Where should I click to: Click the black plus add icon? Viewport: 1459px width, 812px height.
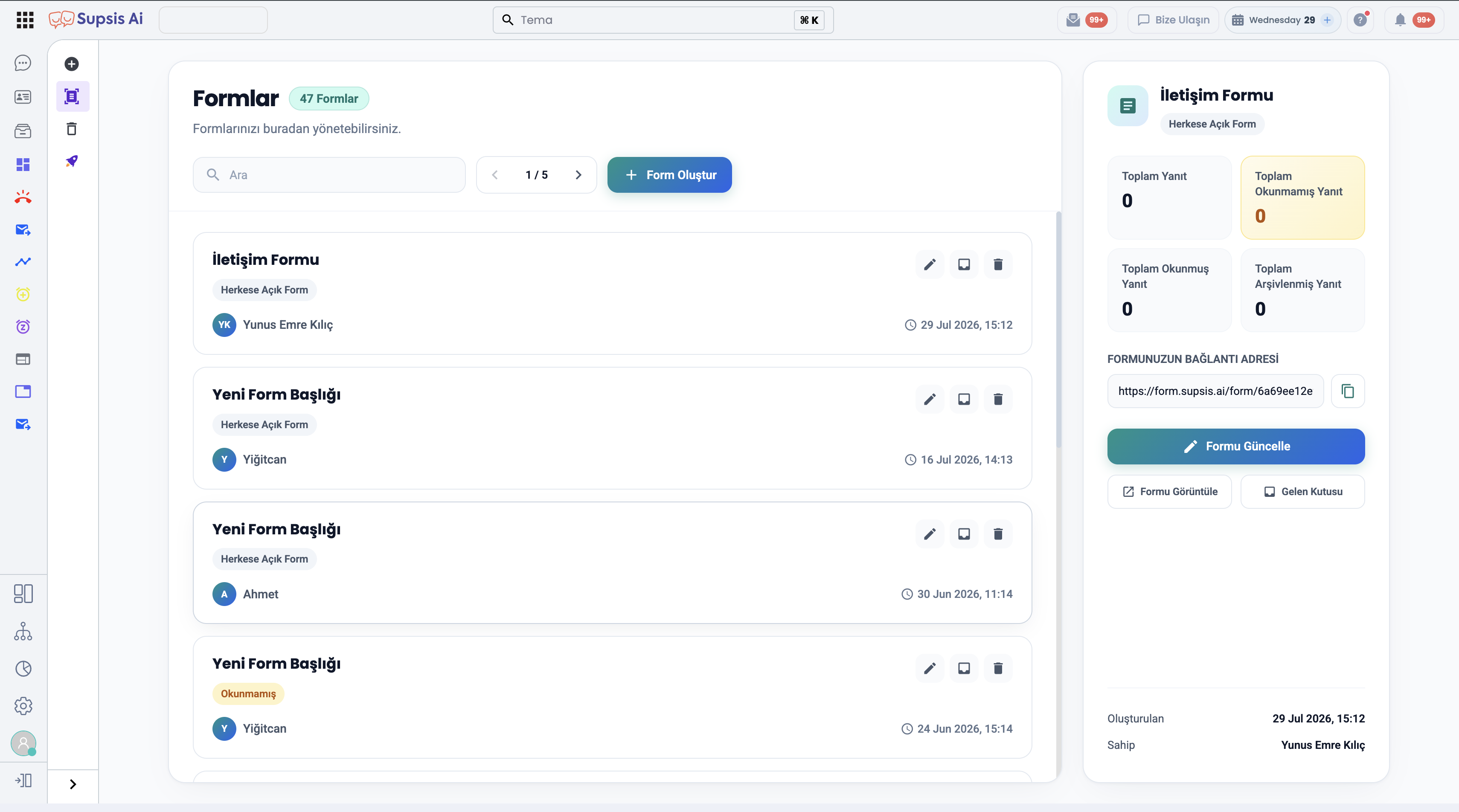[x=71, y=64]
